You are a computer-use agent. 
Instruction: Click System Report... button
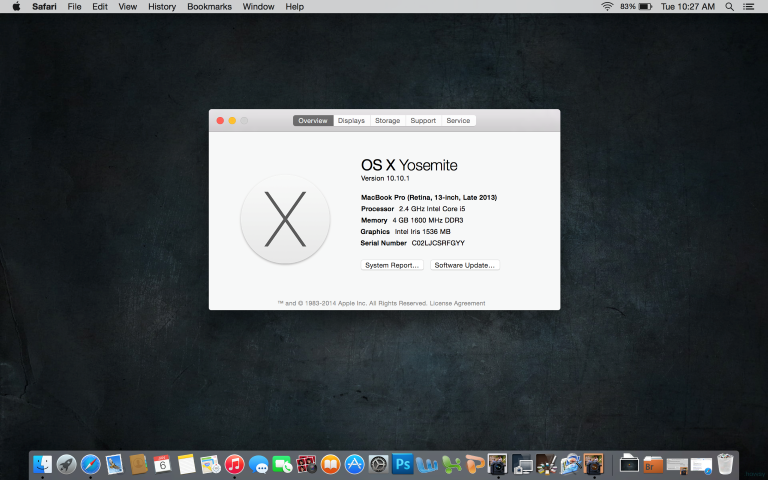pos(392,265)
